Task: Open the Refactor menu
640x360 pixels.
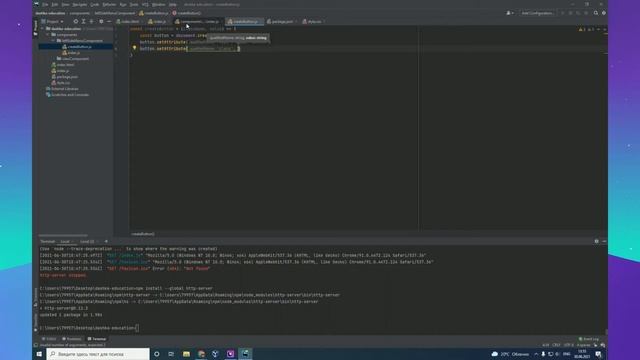Action: pos(109,4)
